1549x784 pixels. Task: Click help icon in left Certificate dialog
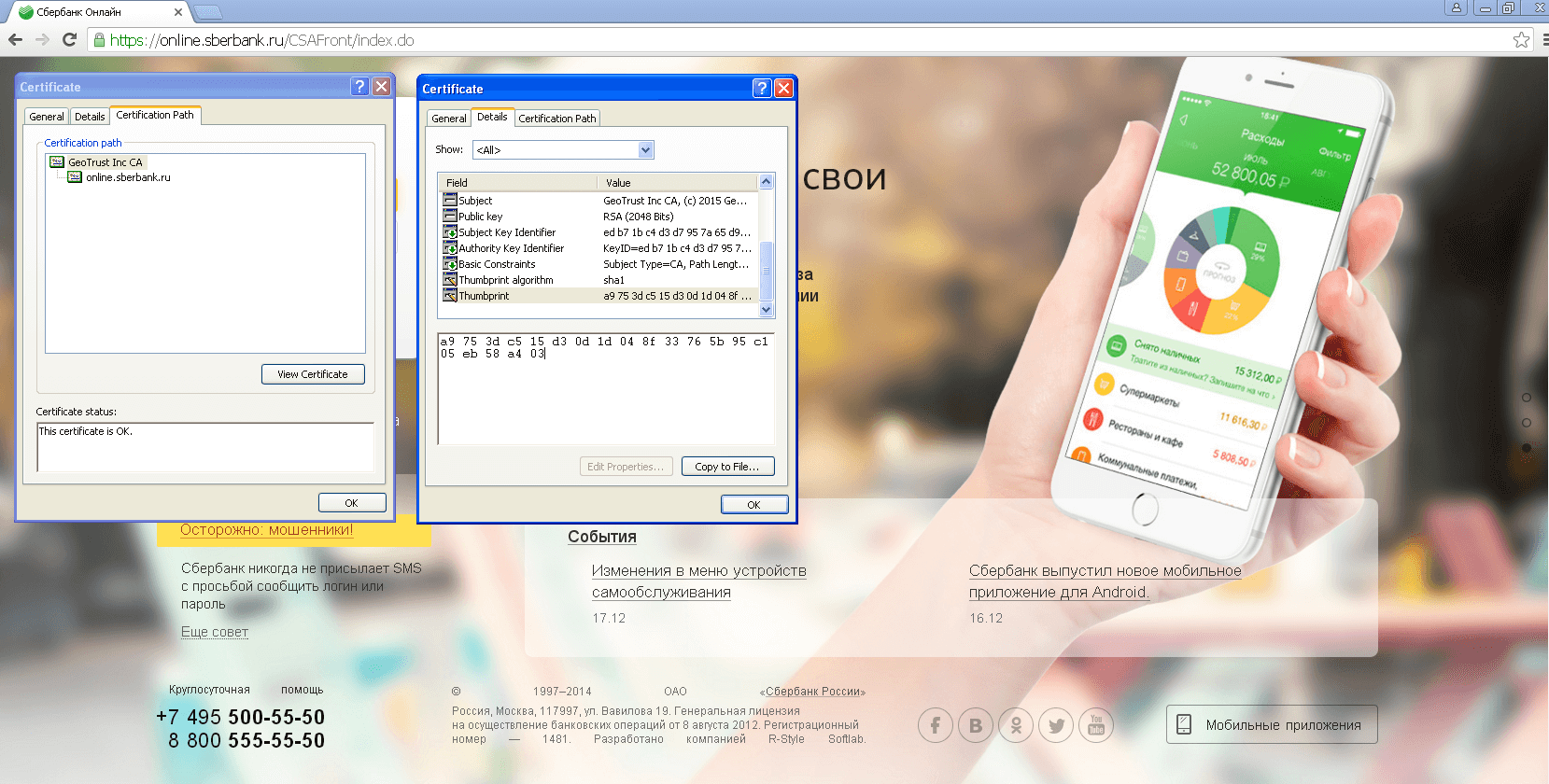[x=359, y=86]
